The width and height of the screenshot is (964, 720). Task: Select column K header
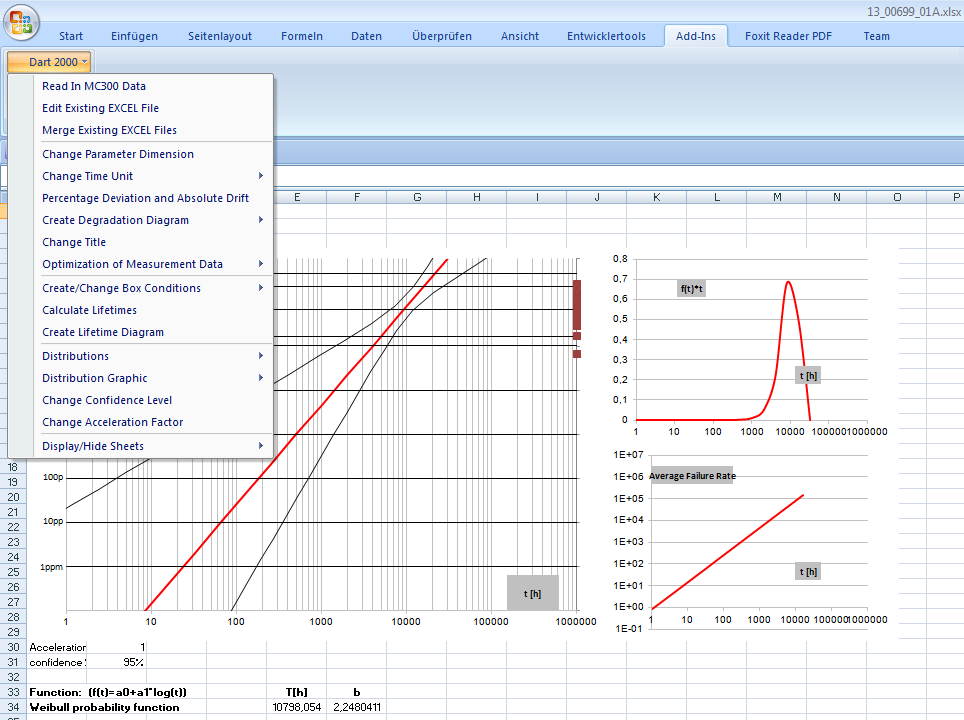click(657, 197)
